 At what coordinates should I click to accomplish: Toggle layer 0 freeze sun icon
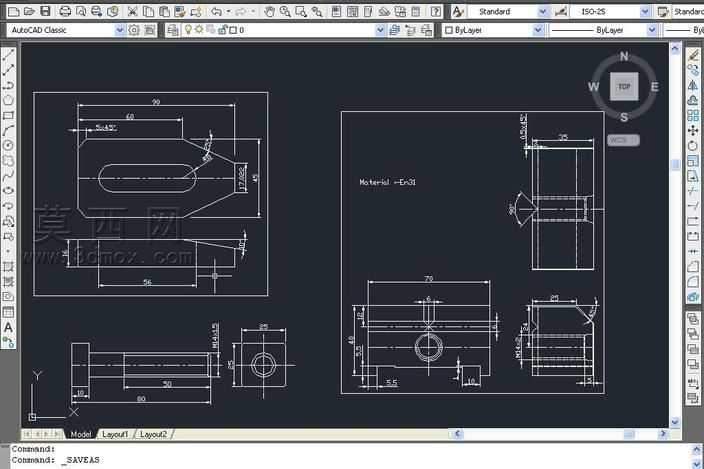pos(199,30)
